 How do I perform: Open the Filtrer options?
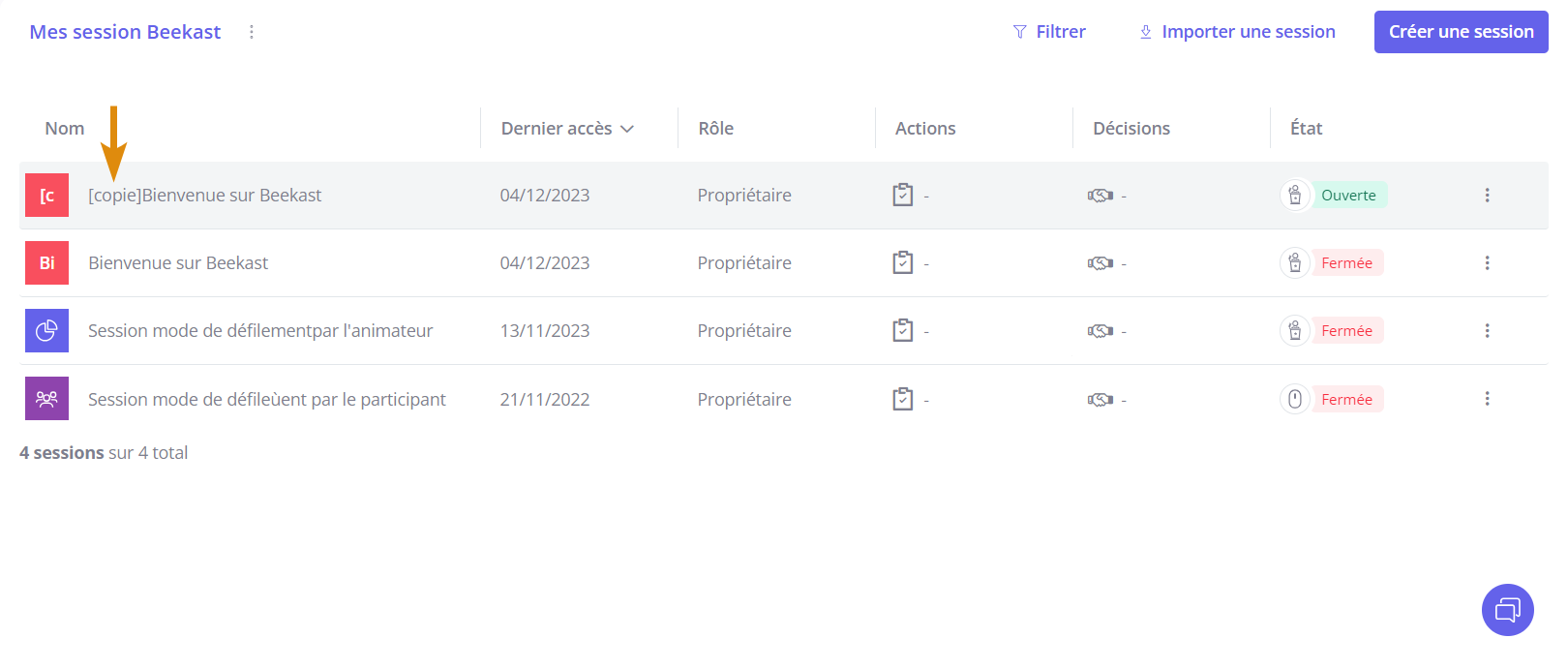1049,32
